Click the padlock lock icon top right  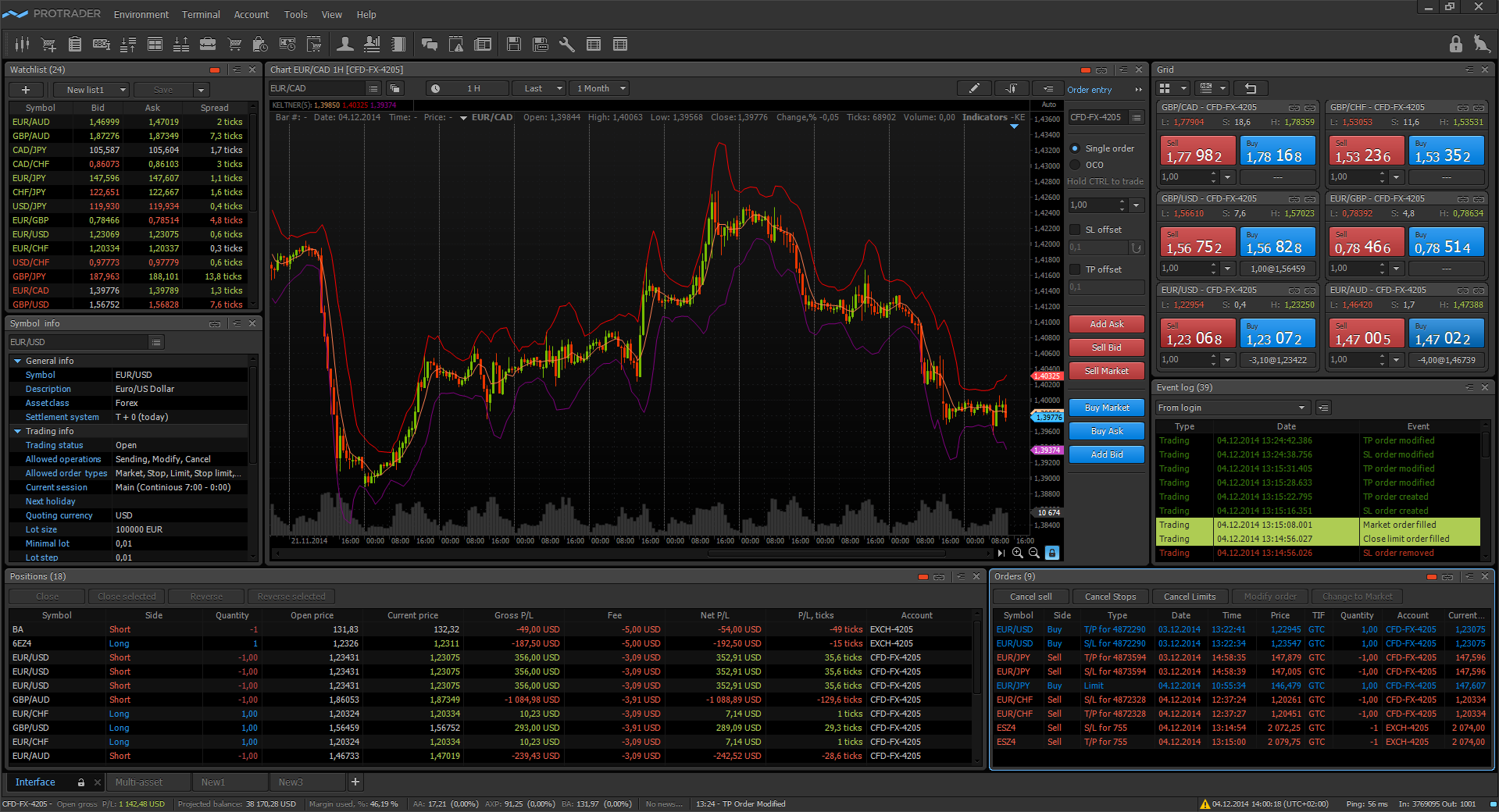pos(1455,45)
